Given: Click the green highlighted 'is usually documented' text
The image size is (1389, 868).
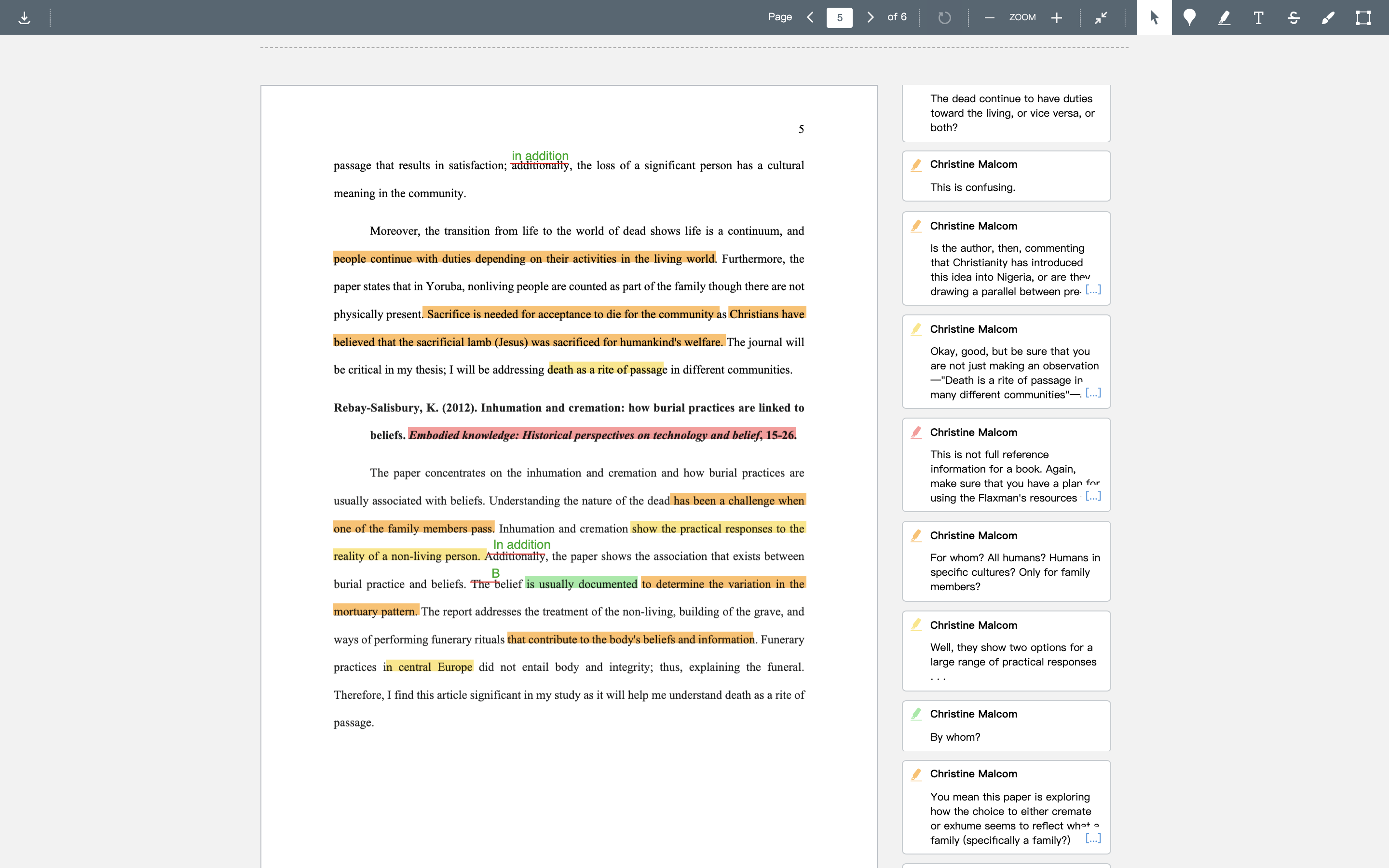Looking at the screenshot, I should [x=581, y=583].
